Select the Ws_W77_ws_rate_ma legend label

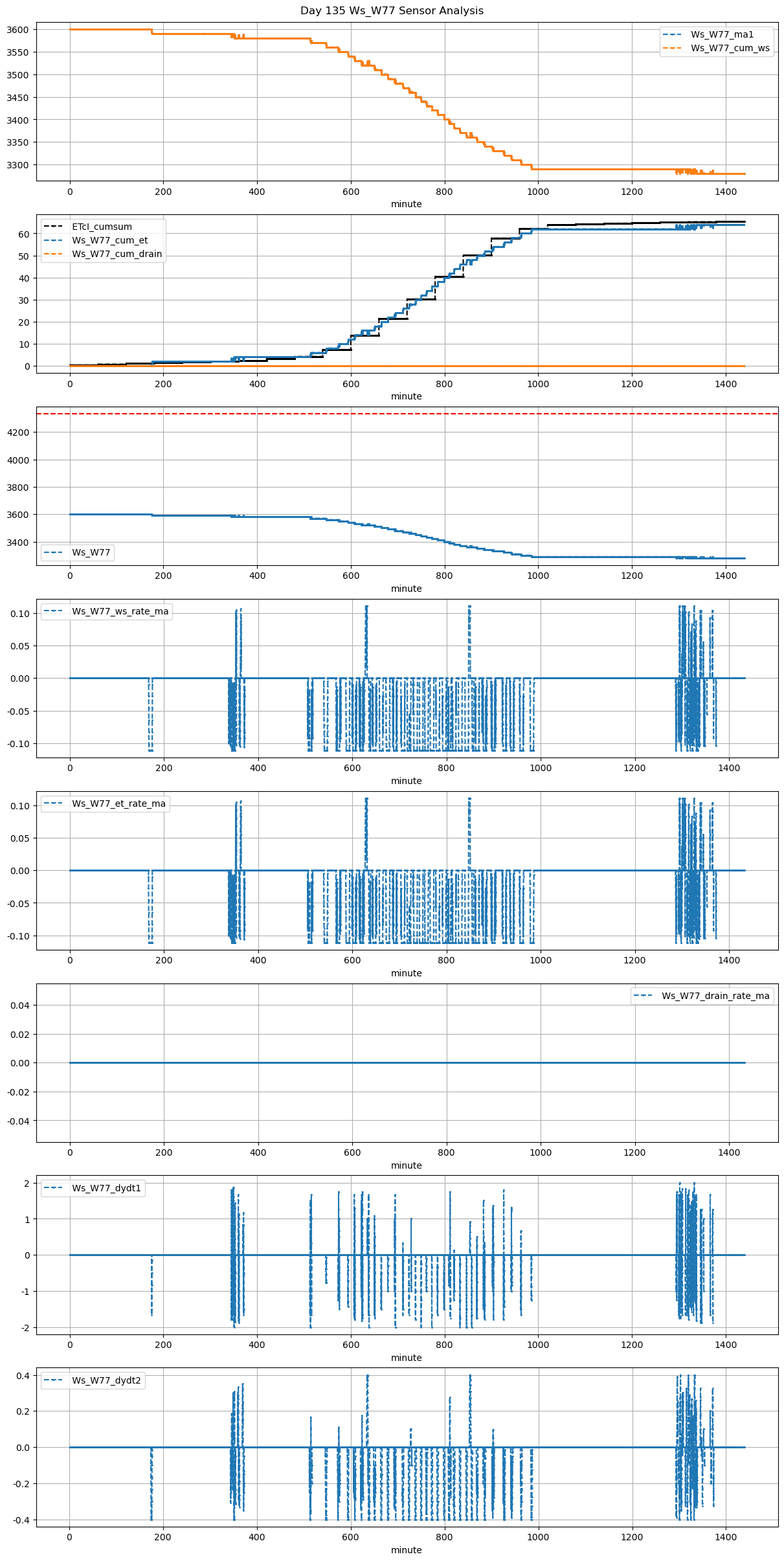120,611
